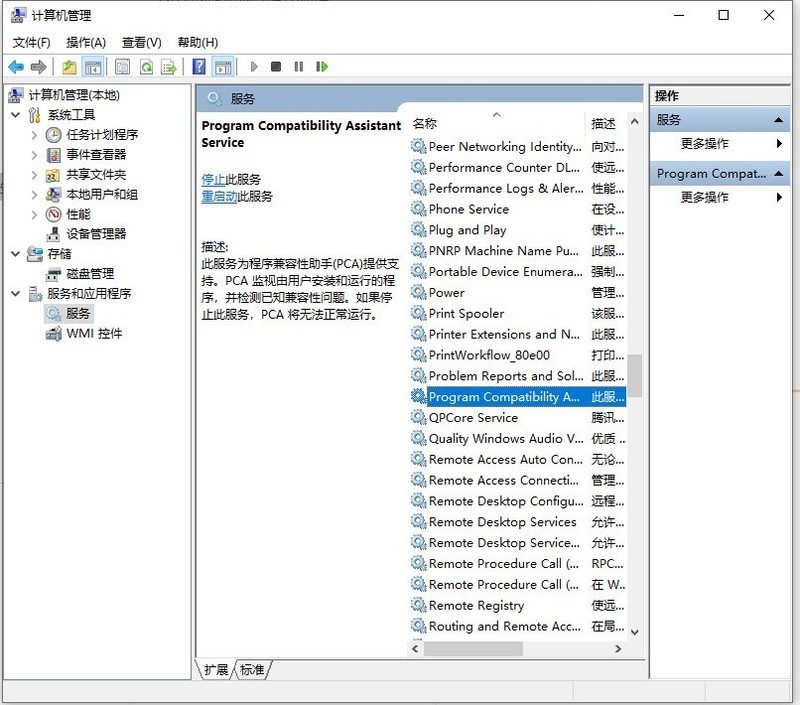800x705 pixels.
Task: Collapse the 服务 section in the Actions pane
Action: pyautogui.click(x=778, y=118)
